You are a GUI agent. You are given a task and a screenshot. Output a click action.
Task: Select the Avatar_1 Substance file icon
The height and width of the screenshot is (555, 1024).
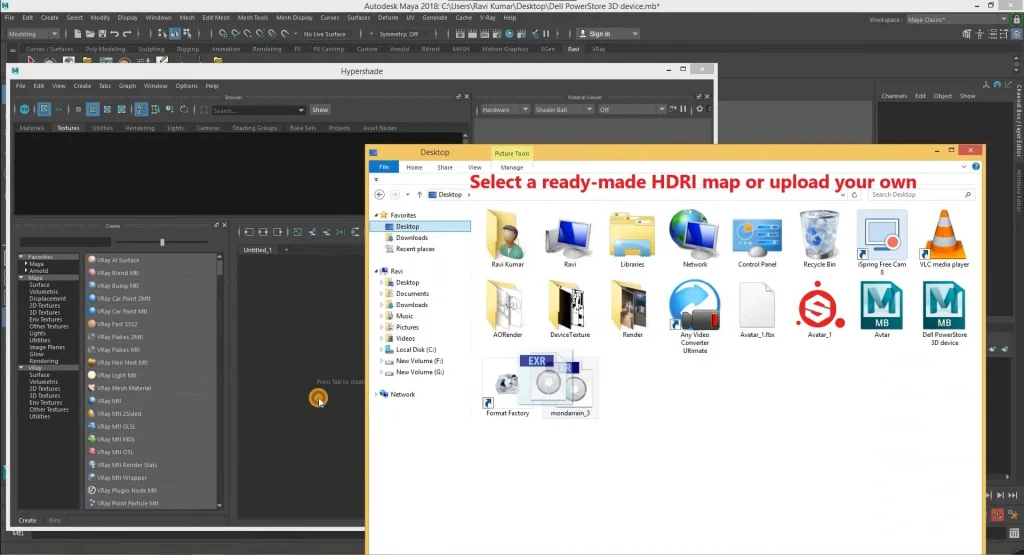[819, 309]
